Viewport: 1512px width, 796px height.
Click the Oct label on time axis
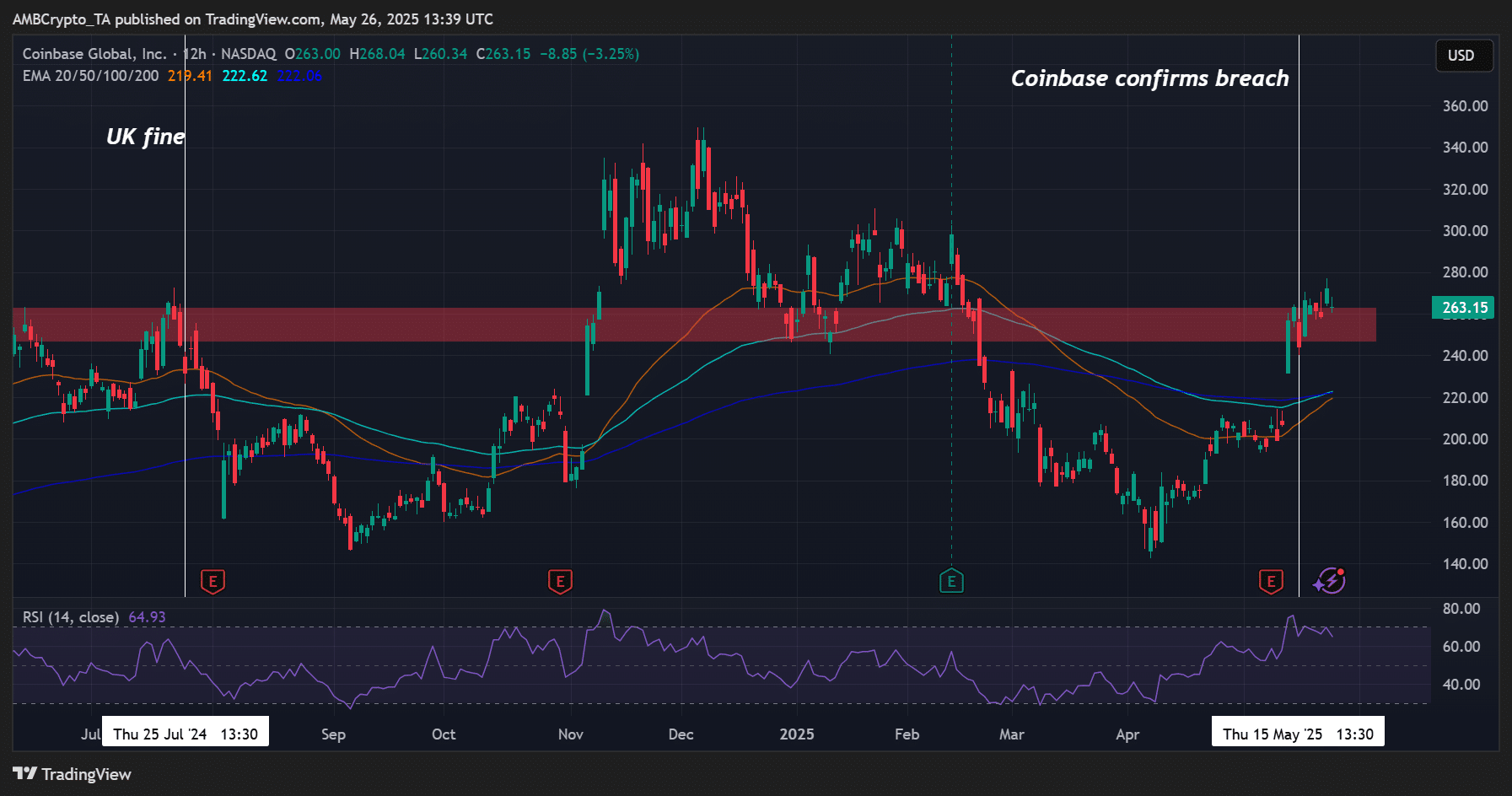[444, 734]
